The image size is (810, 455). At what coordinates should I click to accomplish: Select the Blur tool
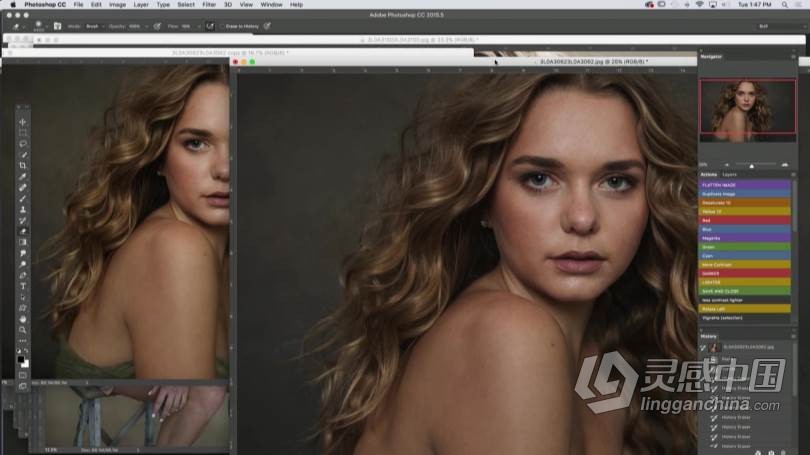point(23,254)
